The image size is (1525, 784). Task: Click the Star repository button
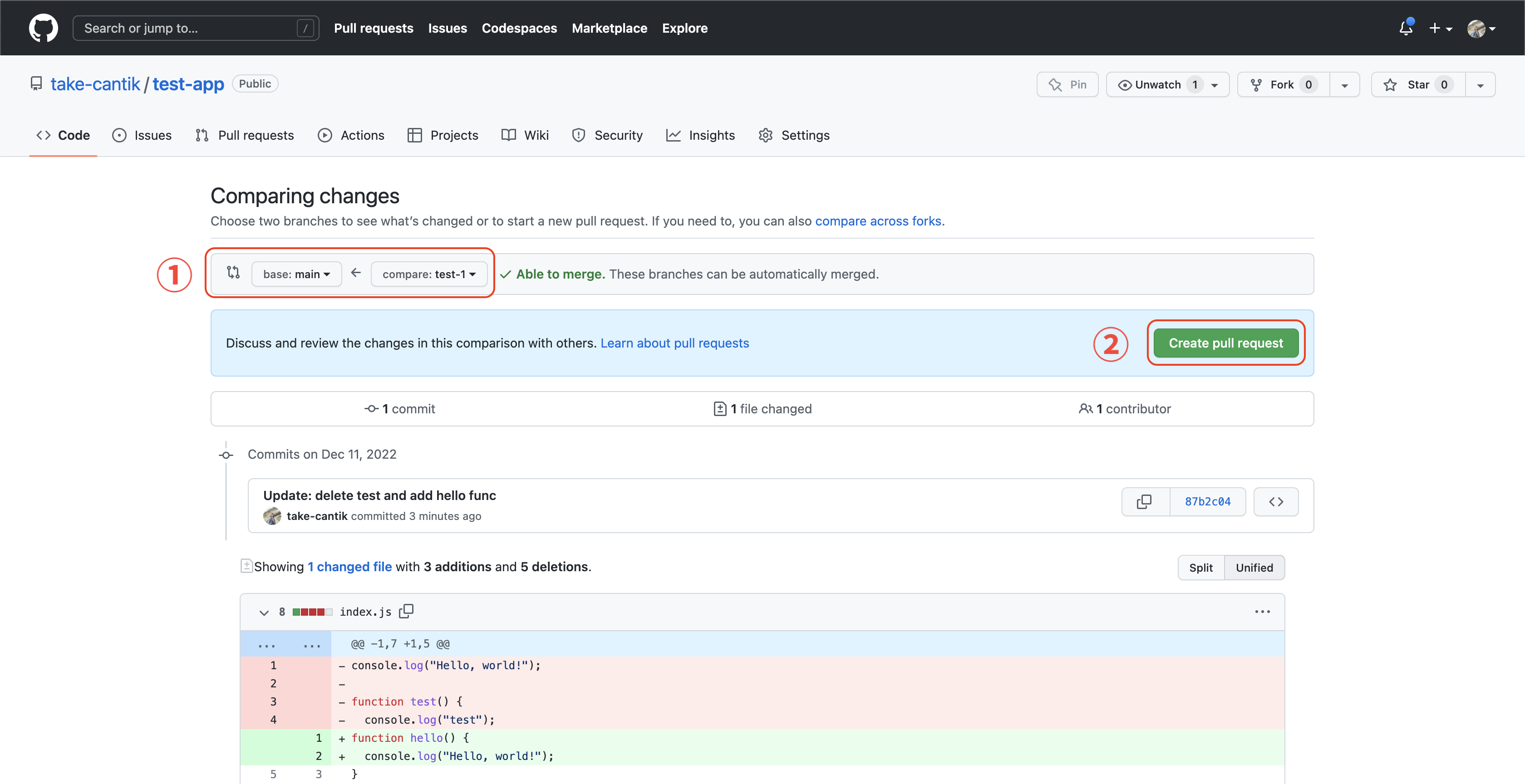pyautogui.click(x=1418, y=84)
